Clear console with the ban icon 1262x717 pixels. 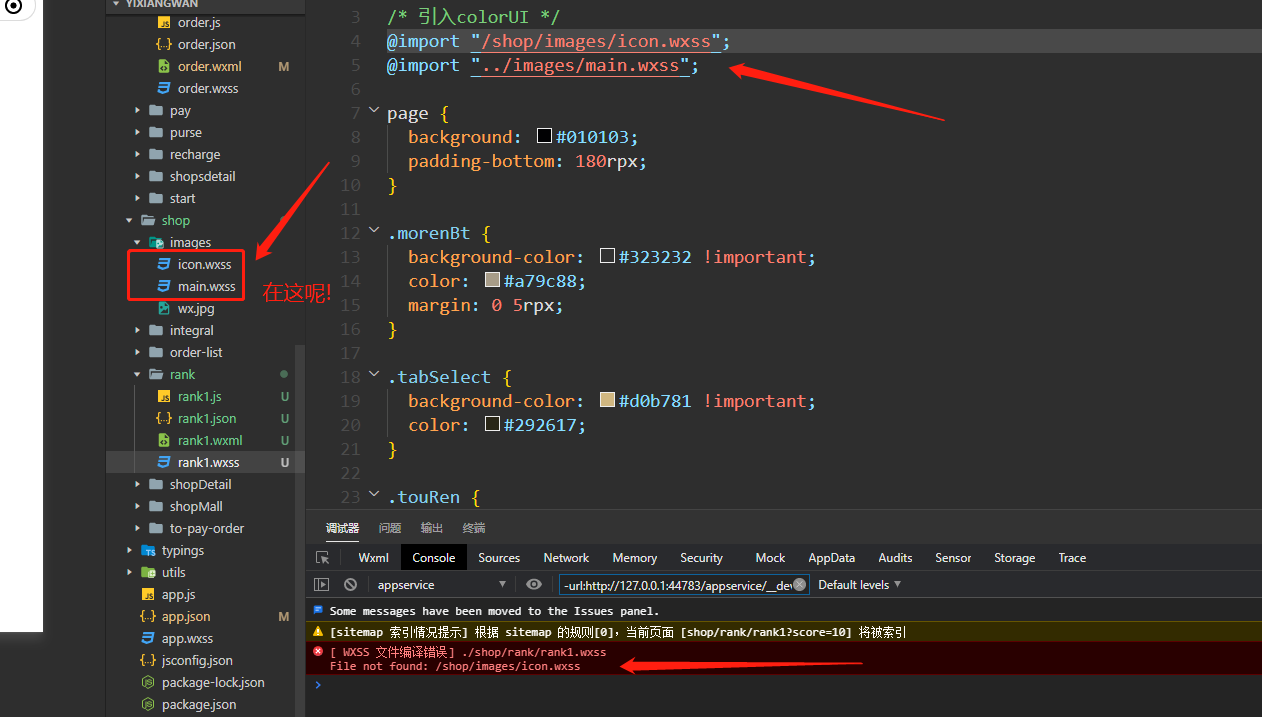point(350,584)
